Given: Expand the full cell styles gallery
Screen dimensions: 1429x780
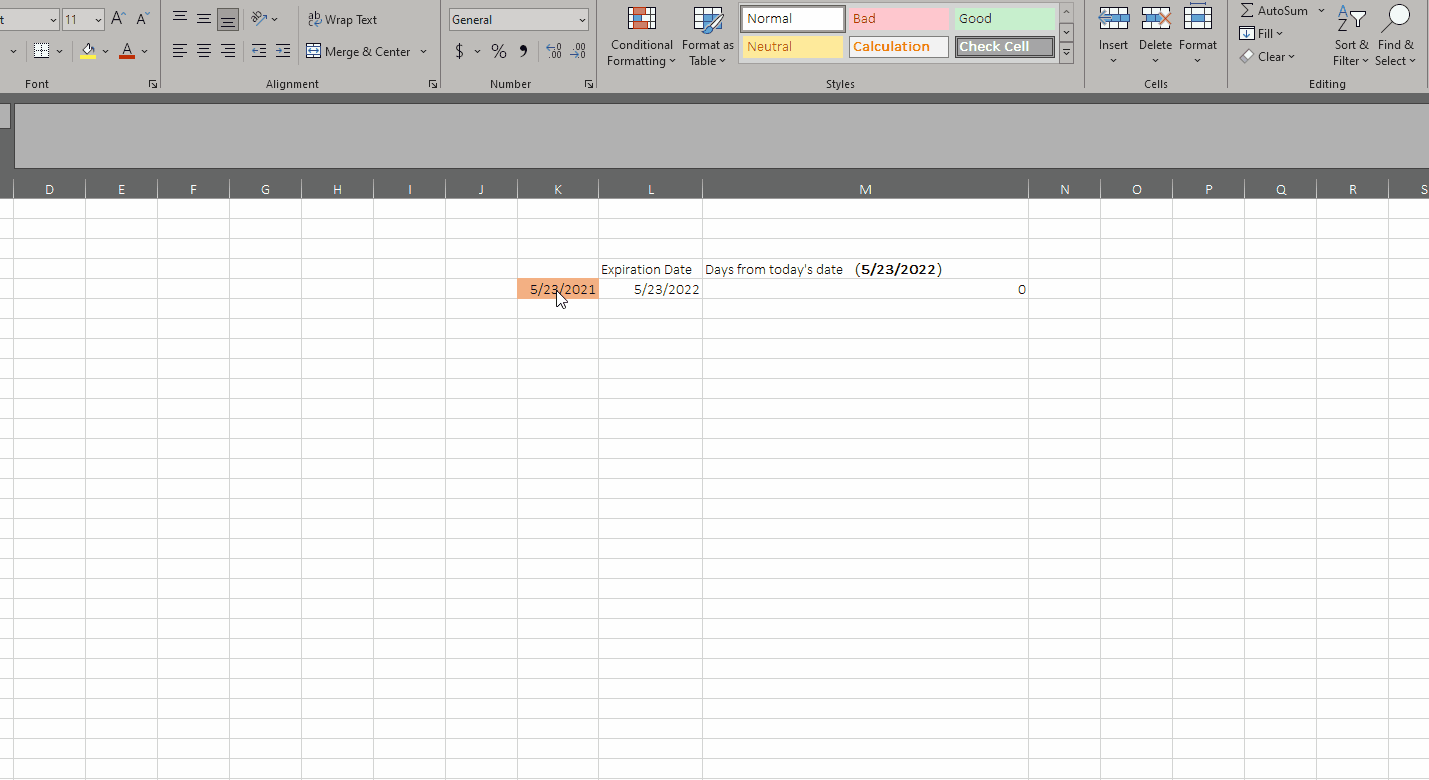Looking at the screenshot, I should (x=1067, y=53).
